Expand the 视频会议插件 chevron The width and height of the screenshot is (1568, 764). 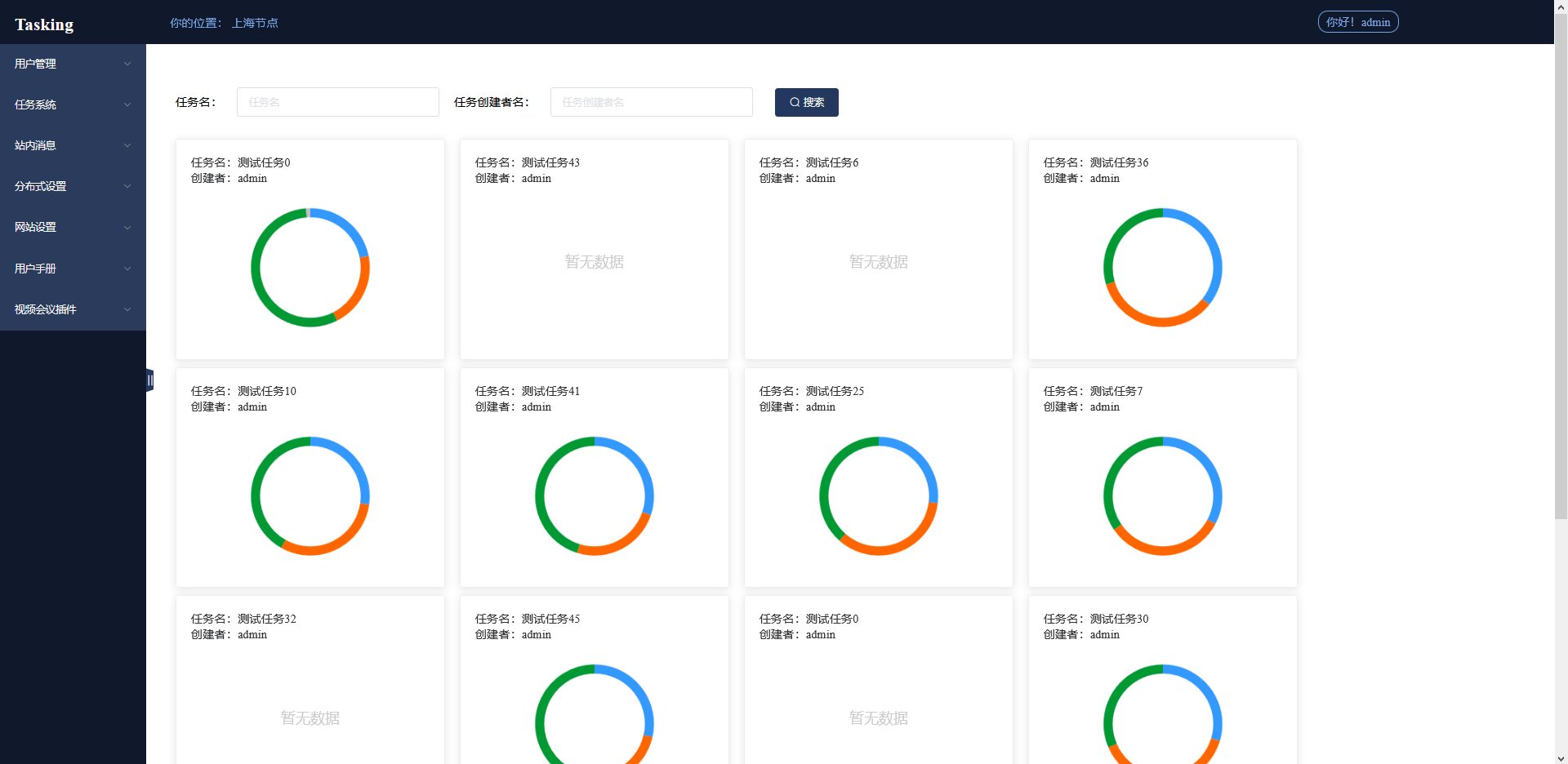[x=127, y=309]
